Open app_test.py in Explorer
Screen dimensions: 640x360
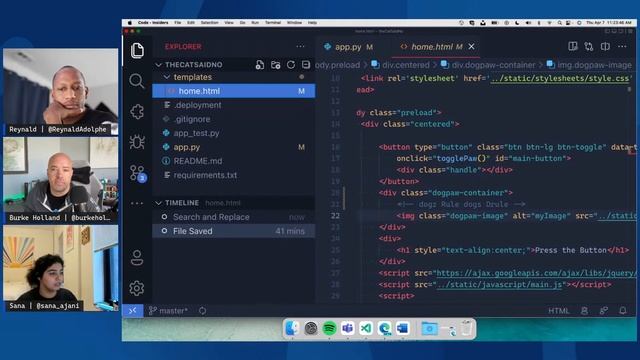[233, 133]
